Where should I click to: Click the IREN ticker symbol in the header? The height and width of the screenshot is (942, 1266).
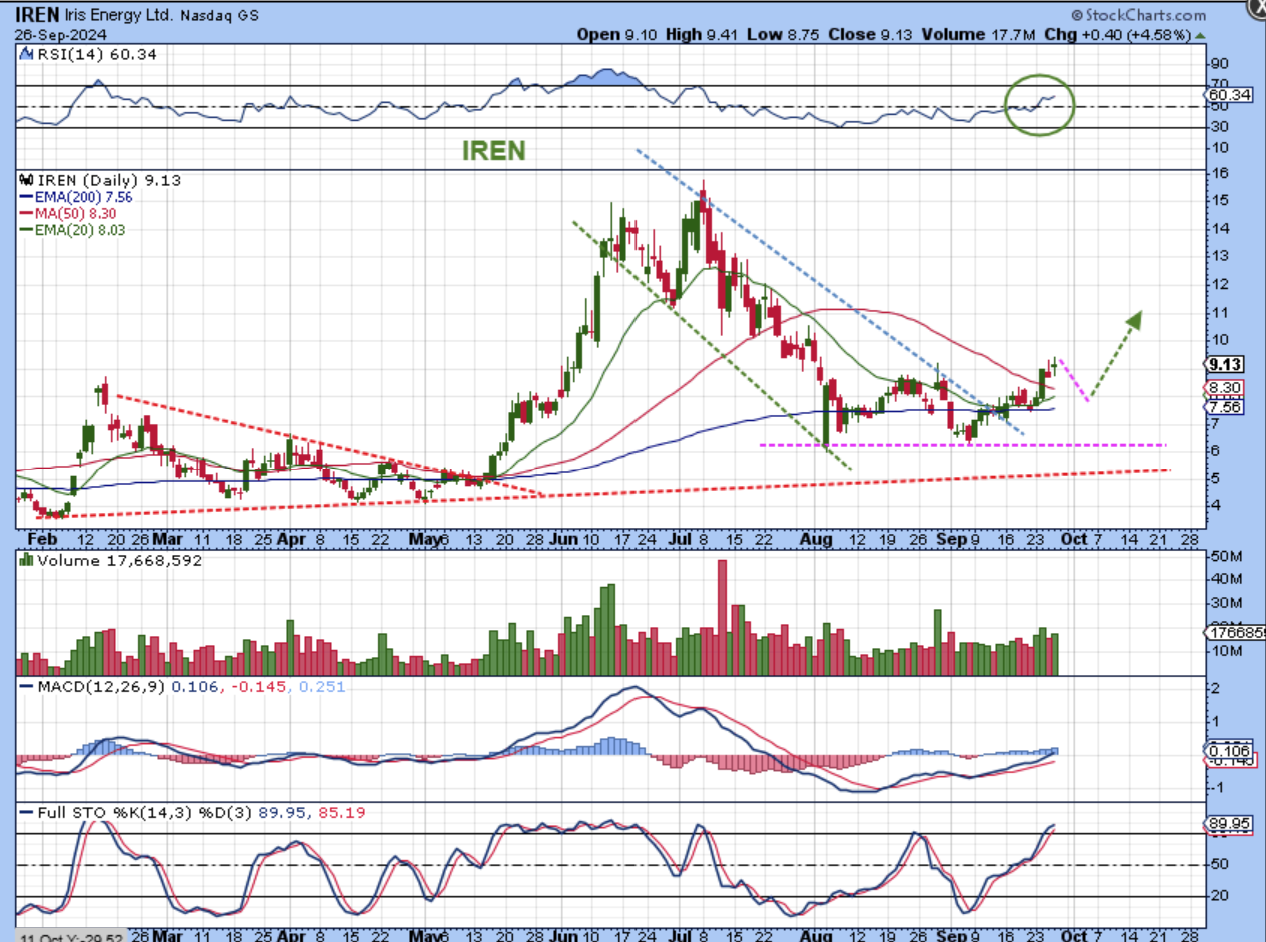click(x=38, y=15)
